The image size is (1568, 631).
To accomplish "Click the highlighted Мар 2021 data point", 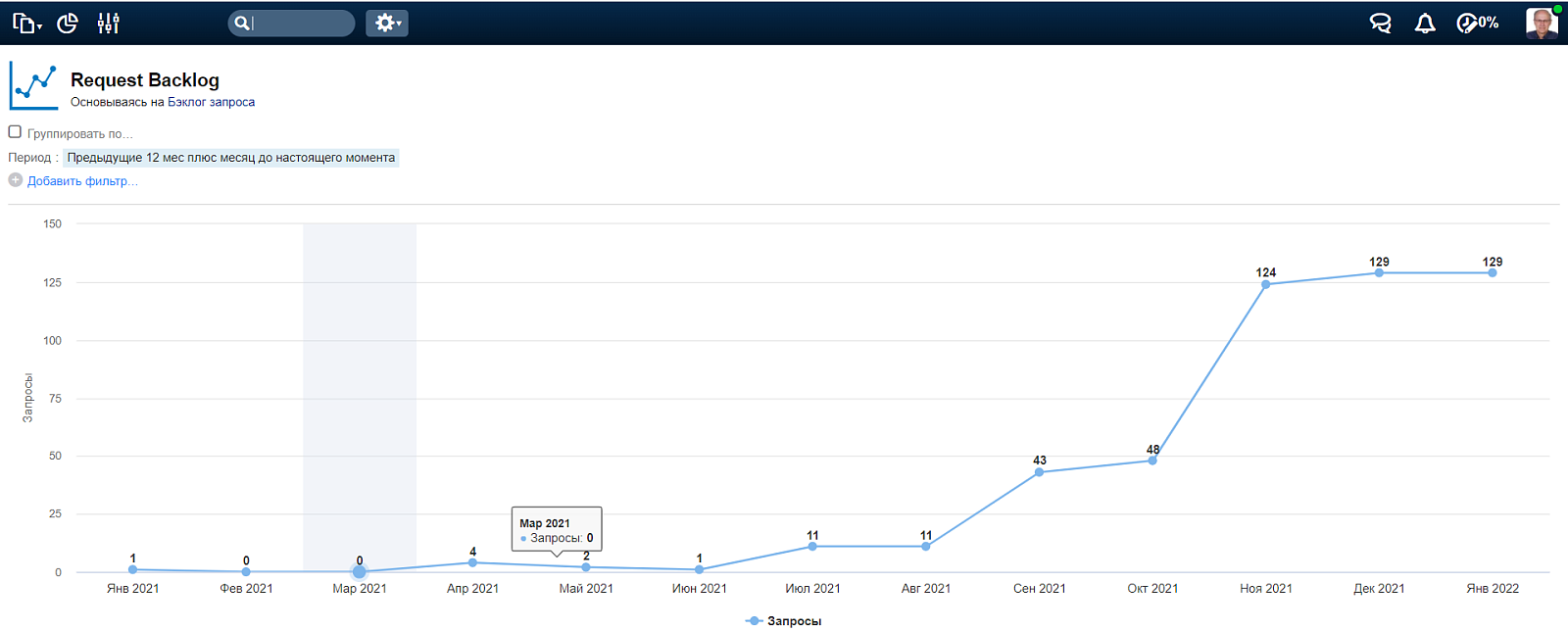I will (360, 572).
